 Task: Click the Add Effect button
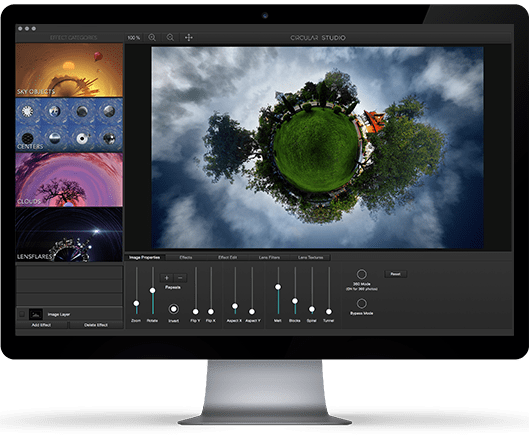click(x=41, y=325)
